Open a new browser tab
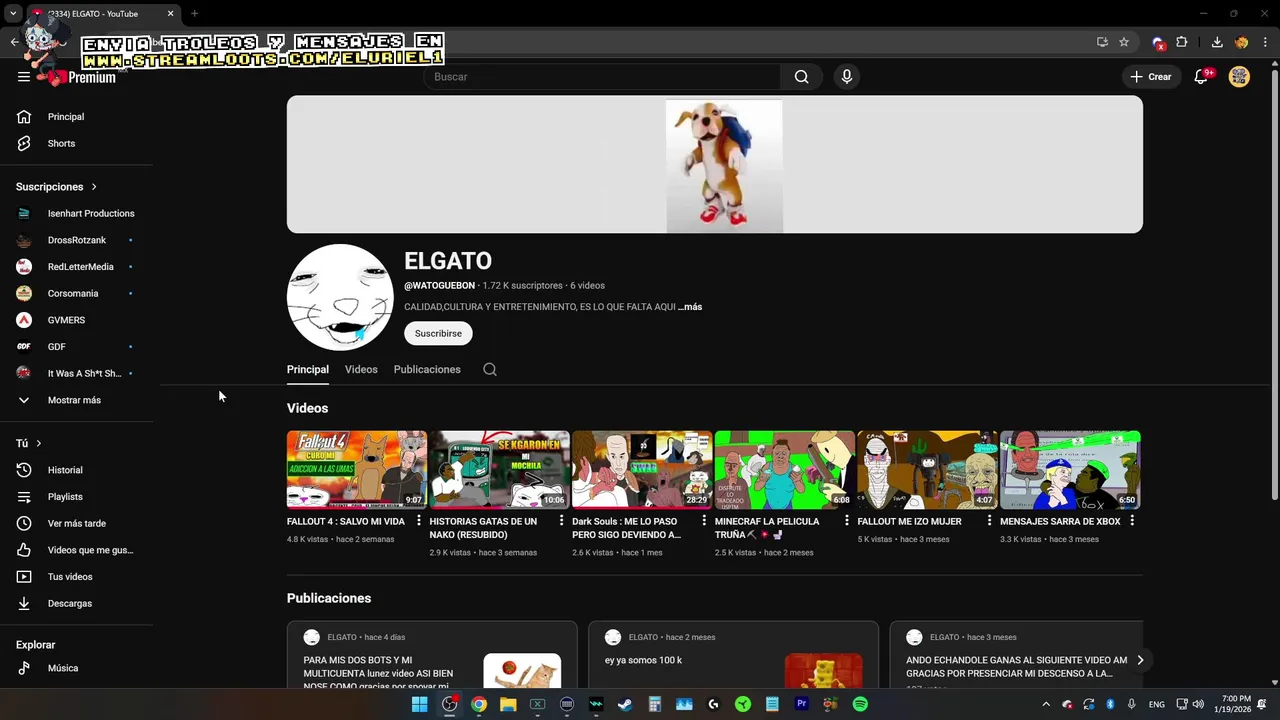 pyautogui.click(x=194, y=13)
